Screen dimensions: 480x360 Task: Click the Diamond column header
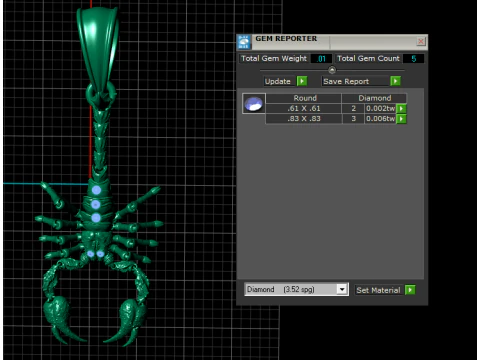(374, 98)
